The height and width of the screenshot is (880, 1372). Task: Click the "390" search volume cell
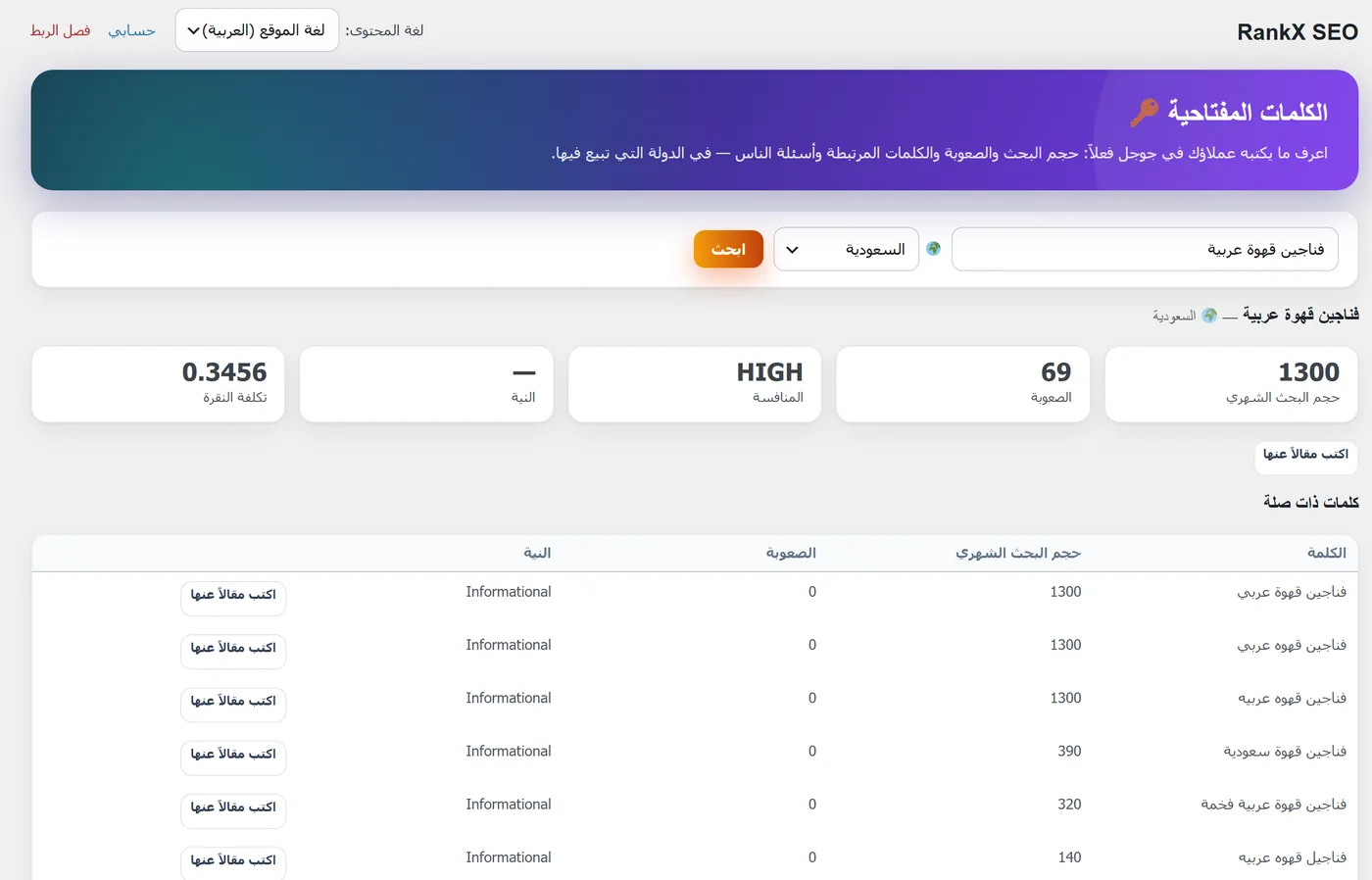click(x=1069, y=752)
